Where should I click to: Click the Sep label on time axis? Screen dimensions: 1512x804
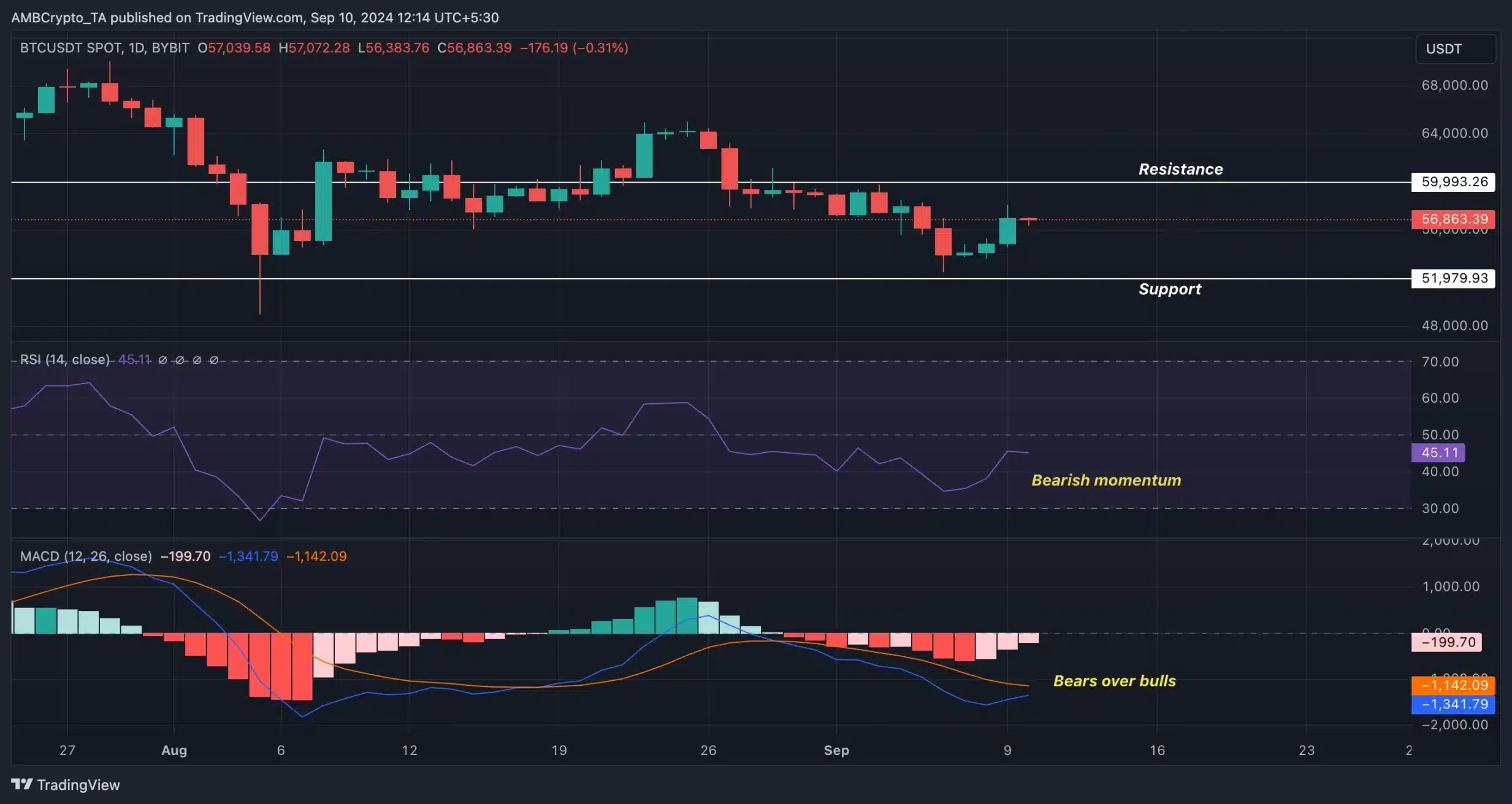click(836, 750)
